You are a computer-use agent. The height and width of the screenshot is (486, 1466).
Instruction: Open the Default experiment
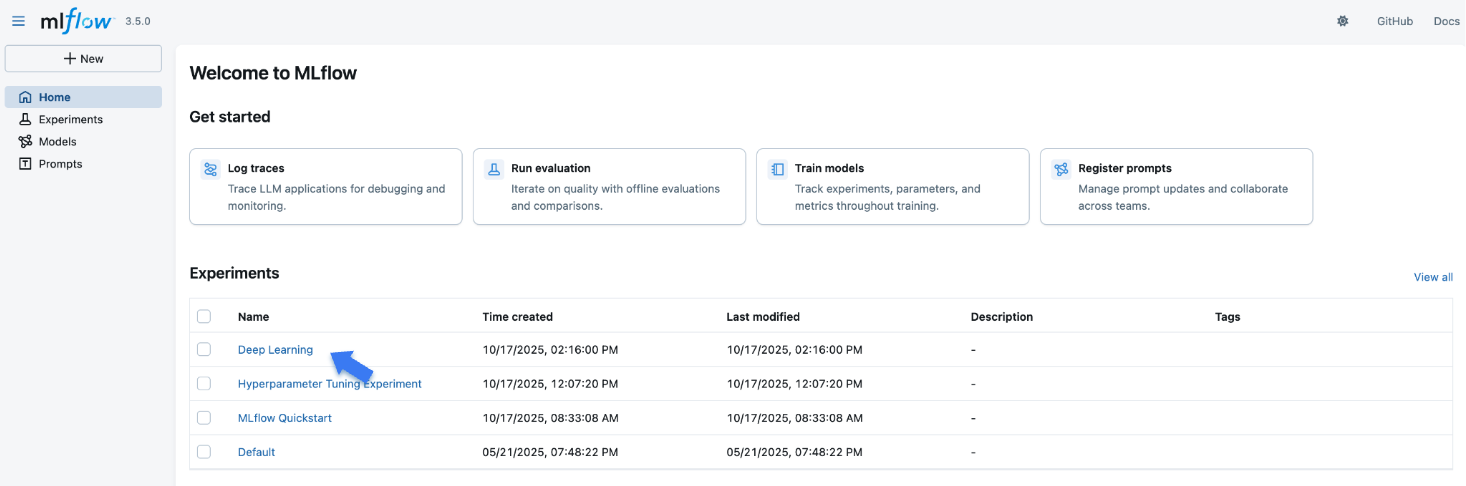tap(256, 452)
